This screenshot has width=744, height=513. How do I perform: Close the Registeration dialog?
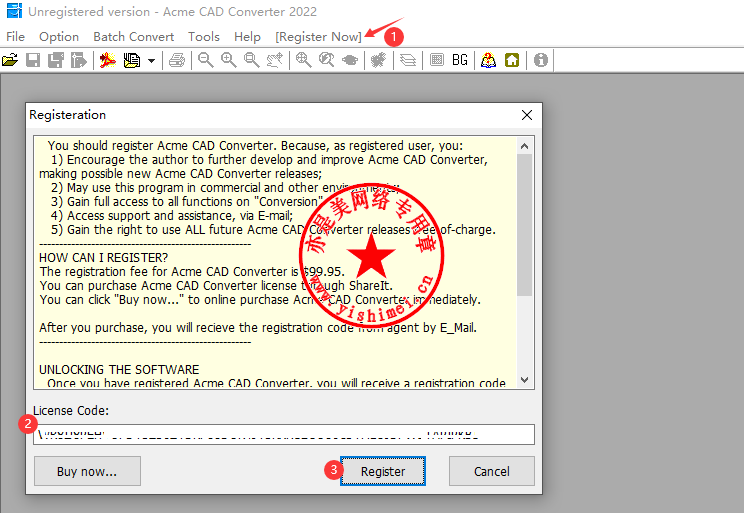coord(527,115)
